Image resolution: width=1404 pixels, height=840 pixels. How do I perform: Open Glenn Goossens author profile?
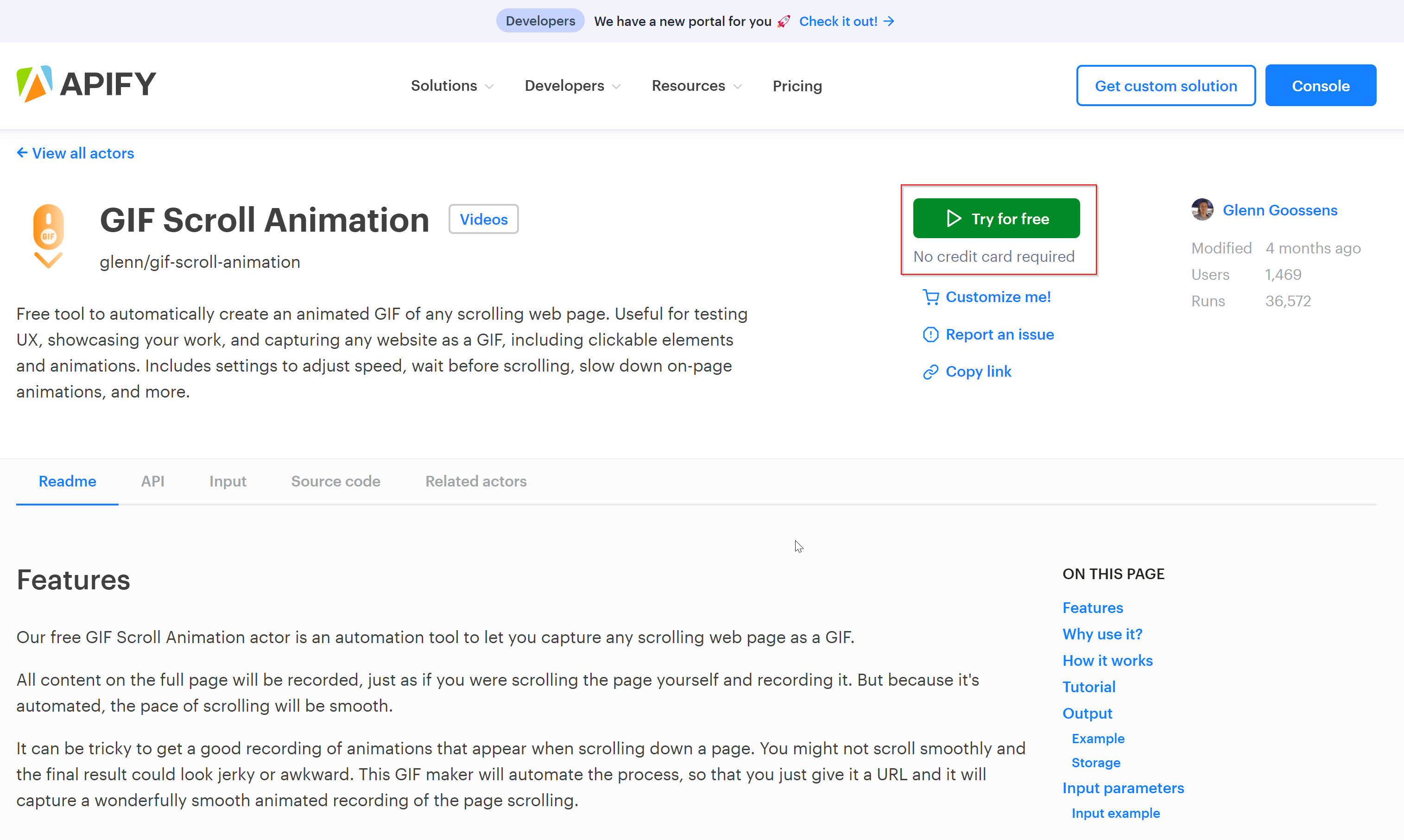click(1279, 210)
